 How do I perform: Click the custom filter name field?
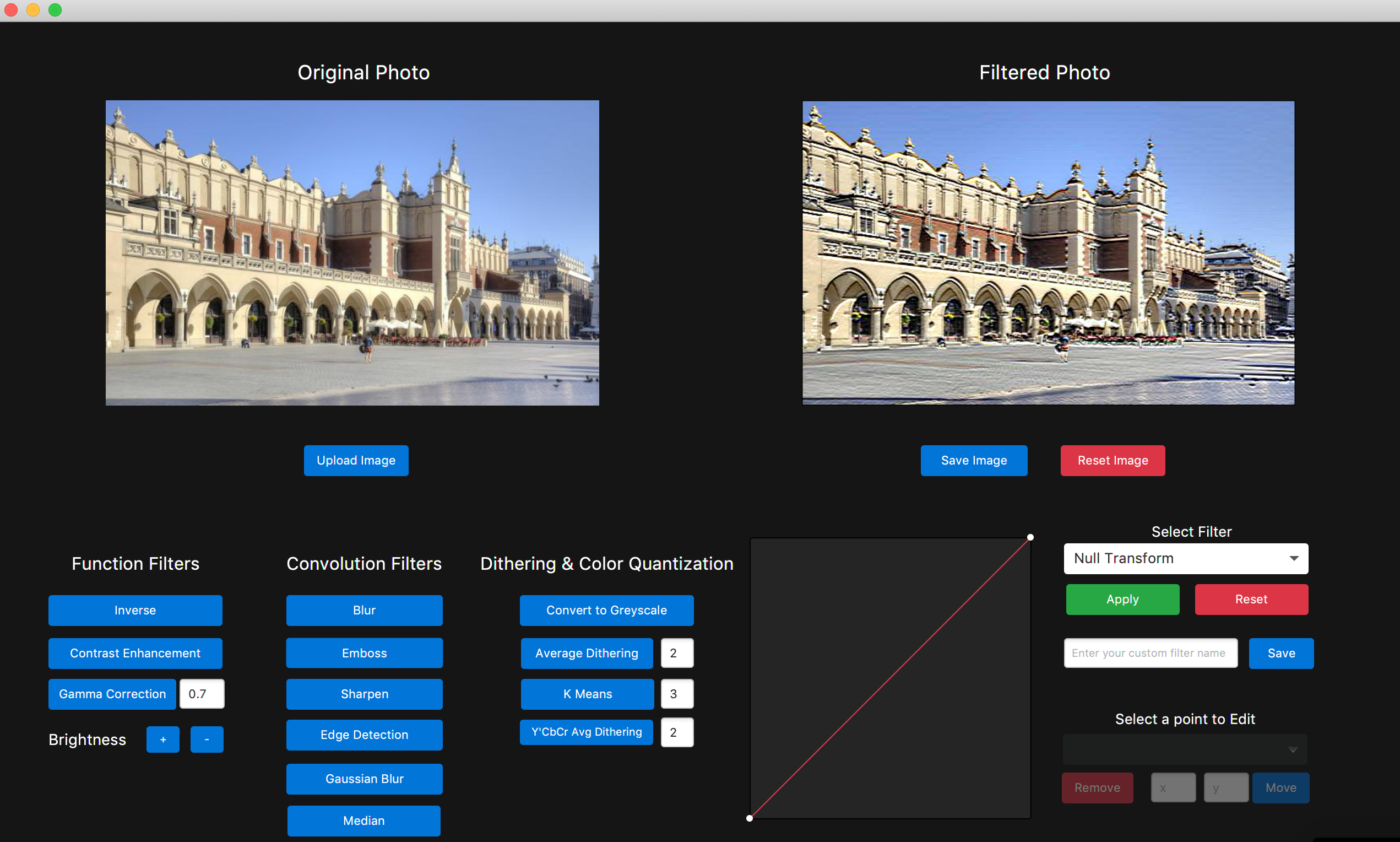pyautogui.click(x=1150, y=653)
